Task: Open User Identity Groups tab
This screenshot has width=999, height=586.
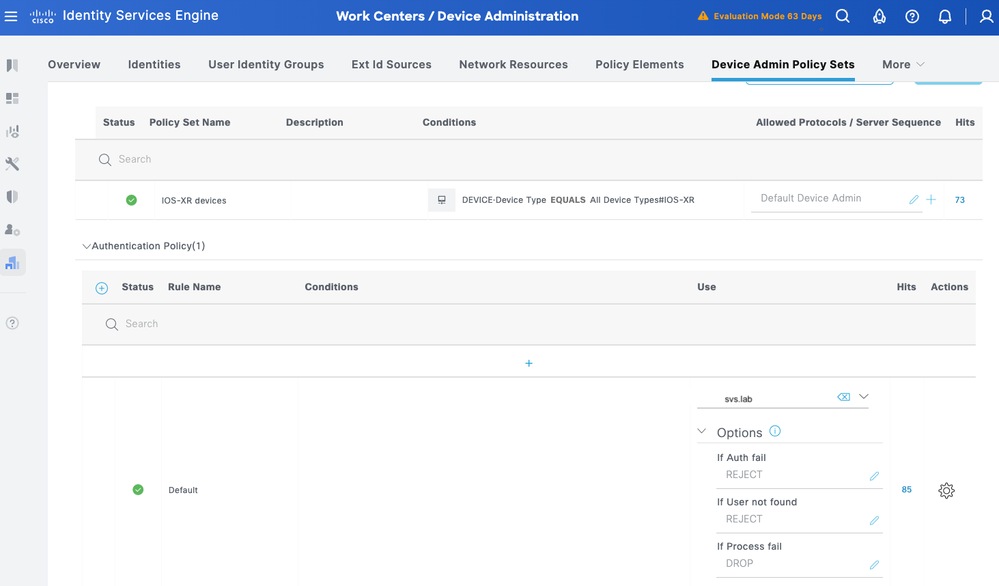Action: point(266,64)
